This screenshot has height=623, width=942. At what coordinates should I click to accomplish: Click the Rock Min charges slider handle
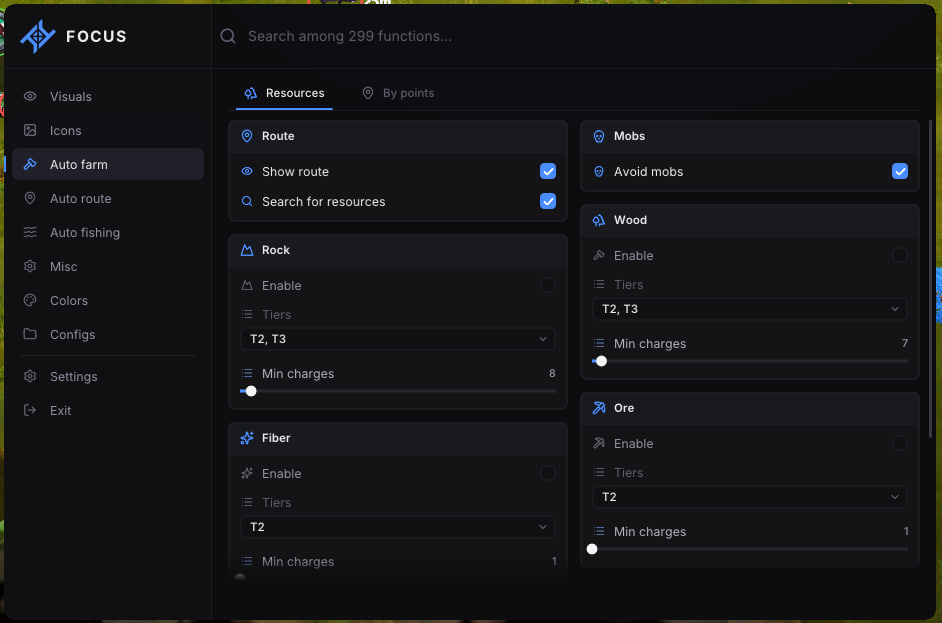click(251, 391)
